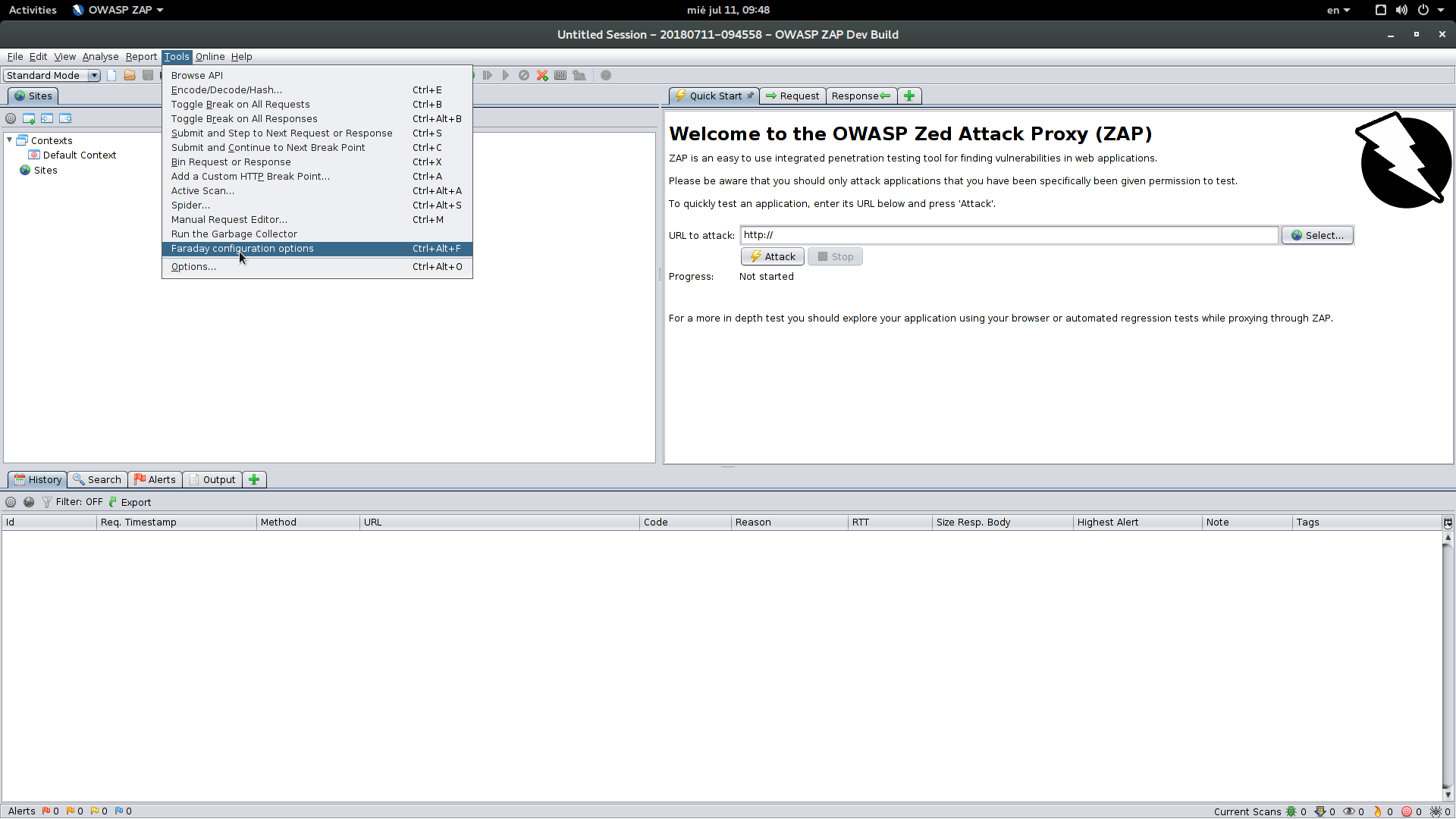Click the grey round icon at the toolbar end

[x=606, y=75]
